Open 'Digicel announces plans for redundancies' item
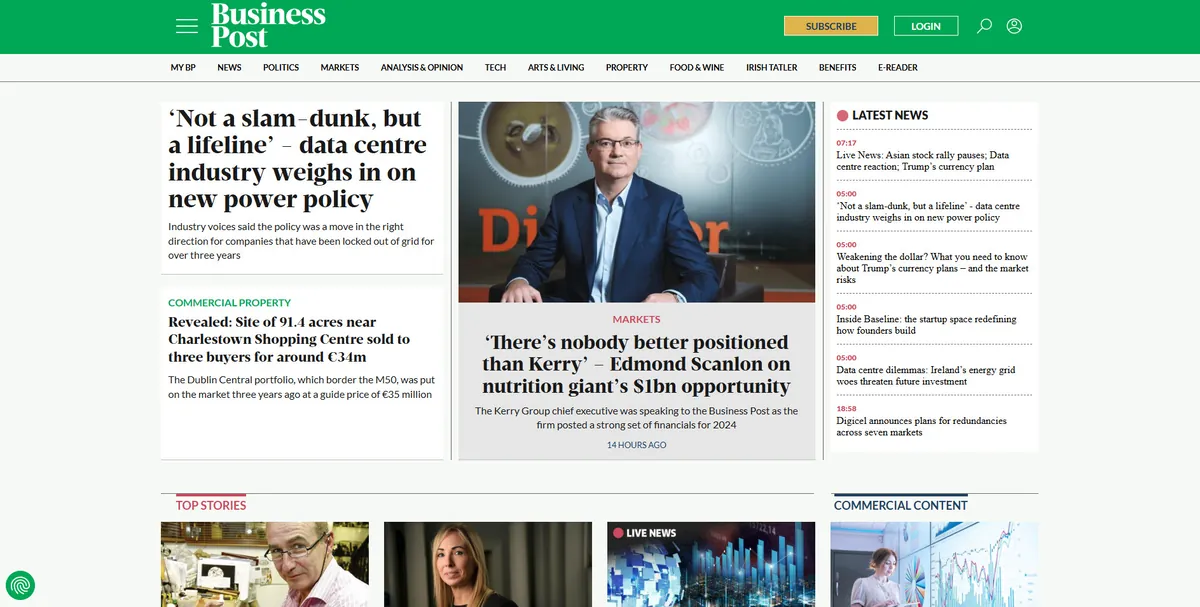Image resolution: width=1200 pixels, height=607 pixels. point(922,426)
